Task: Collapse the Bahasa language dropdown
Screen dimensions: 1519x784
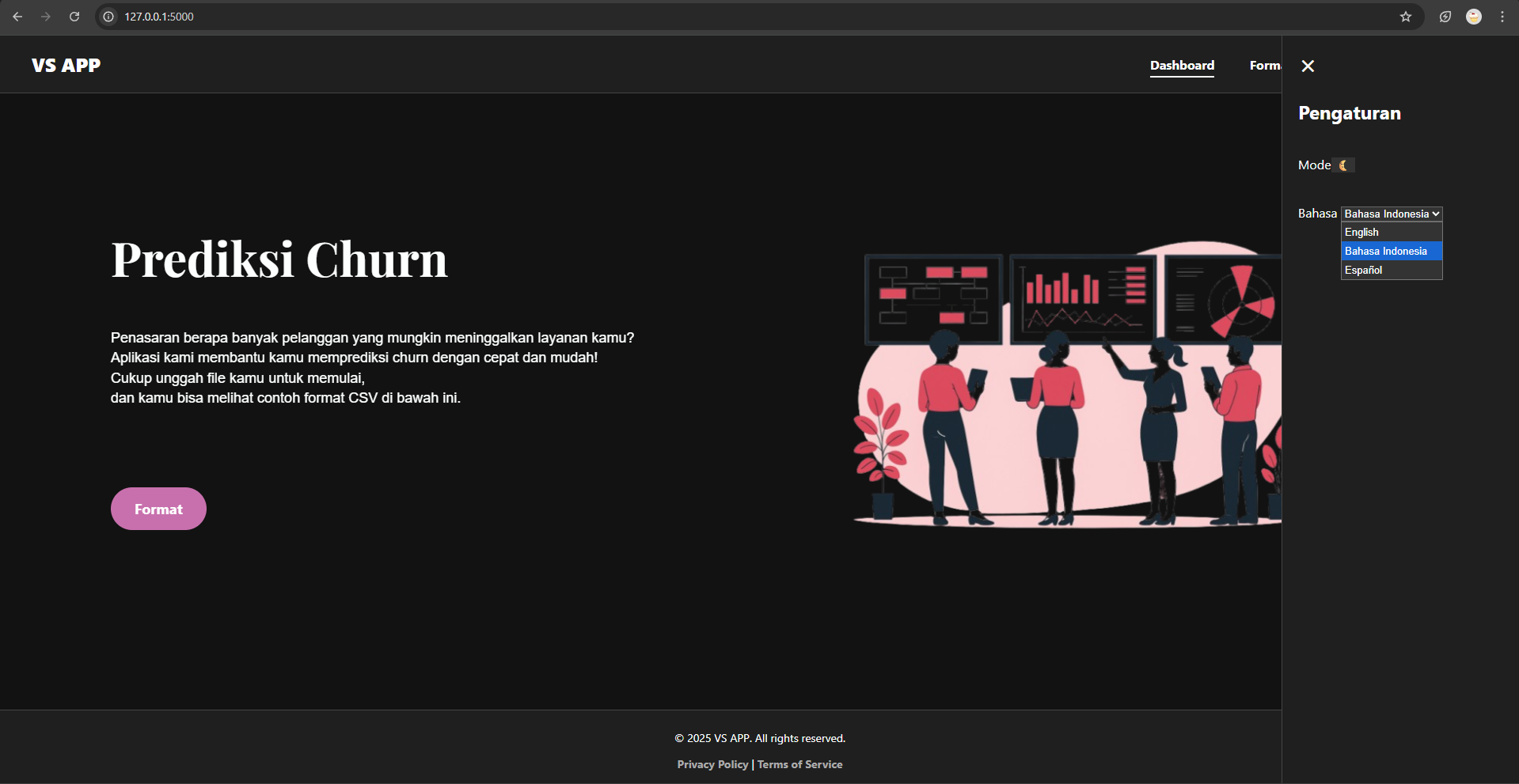Action: [x=1391, y=214]
